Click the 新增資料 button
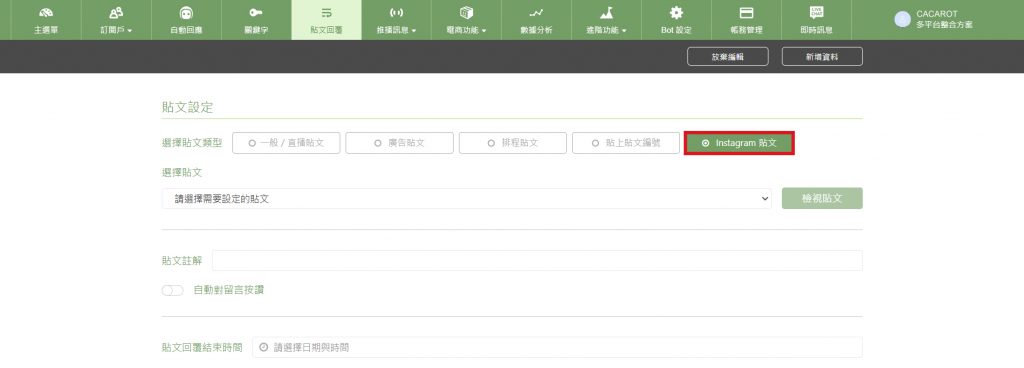Screen dimensions: 1024x368 coord(822,57)
